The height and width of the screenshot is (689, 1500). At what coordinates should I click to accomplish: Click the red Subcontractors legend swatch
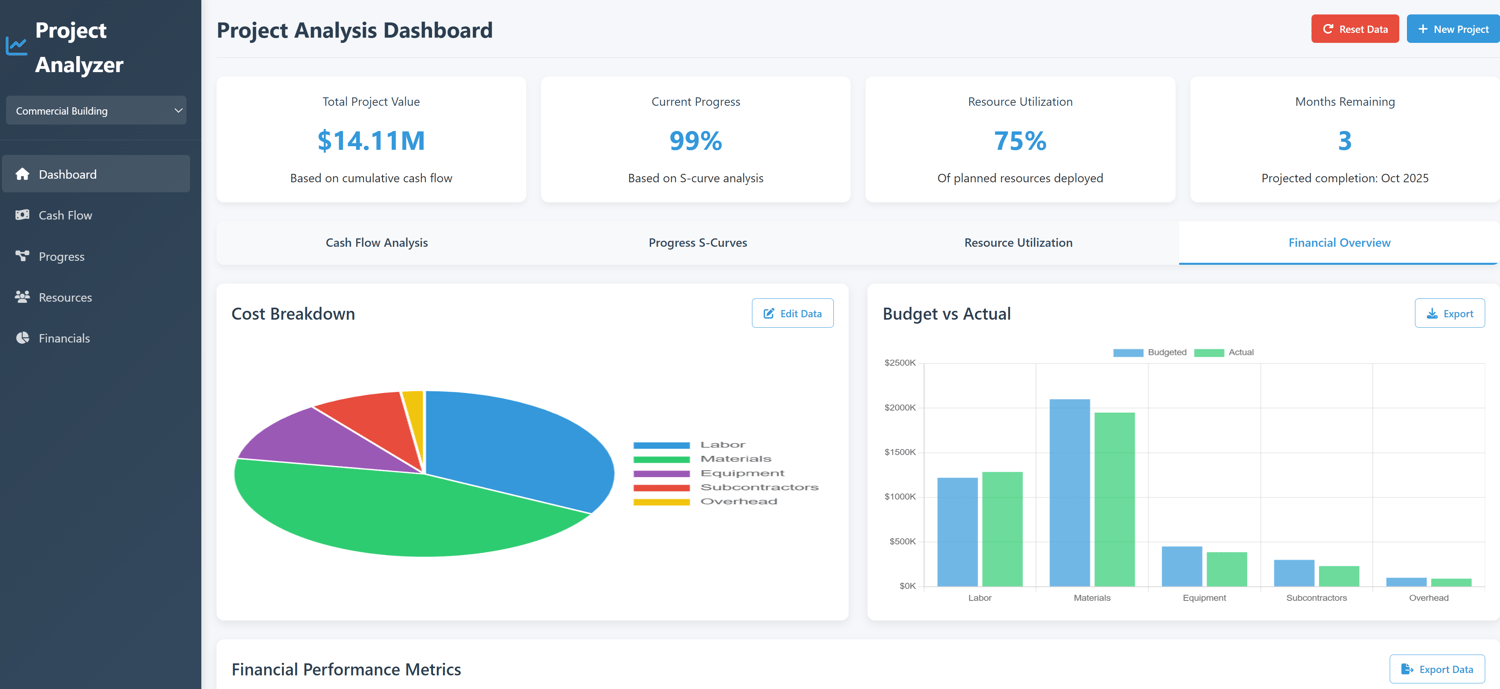(662, 487)
